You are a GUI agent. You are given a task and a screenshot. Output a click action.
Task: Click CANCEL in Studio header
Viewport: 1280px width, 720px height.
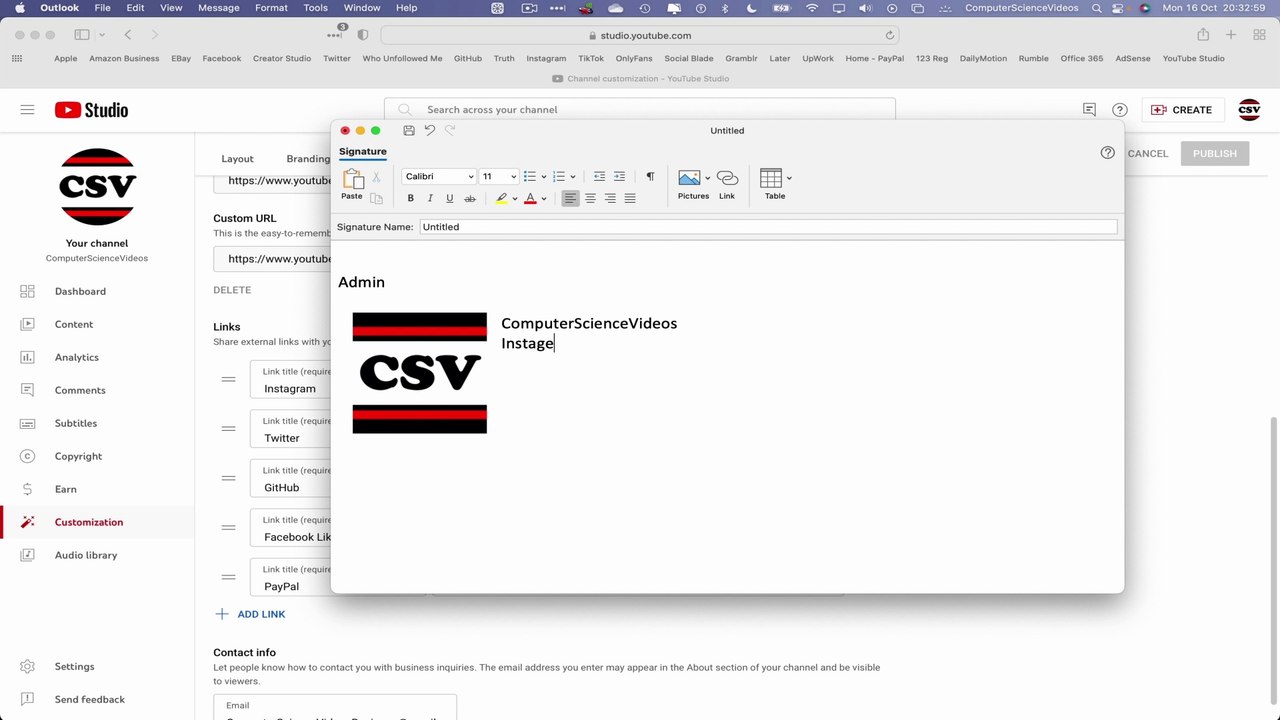[x=1147, y=153]
